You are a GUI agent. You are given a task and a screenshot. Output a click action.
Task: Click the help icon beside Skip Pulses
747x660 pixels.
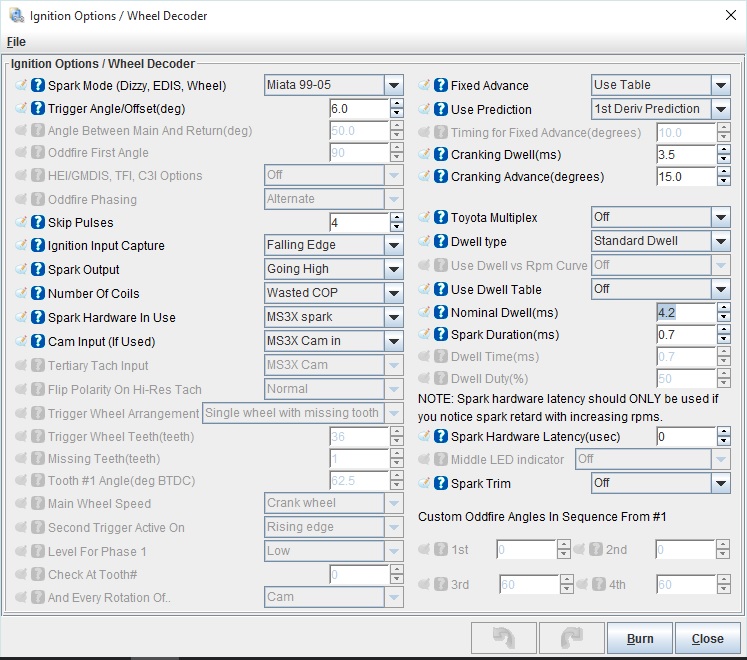click(38, 222)
